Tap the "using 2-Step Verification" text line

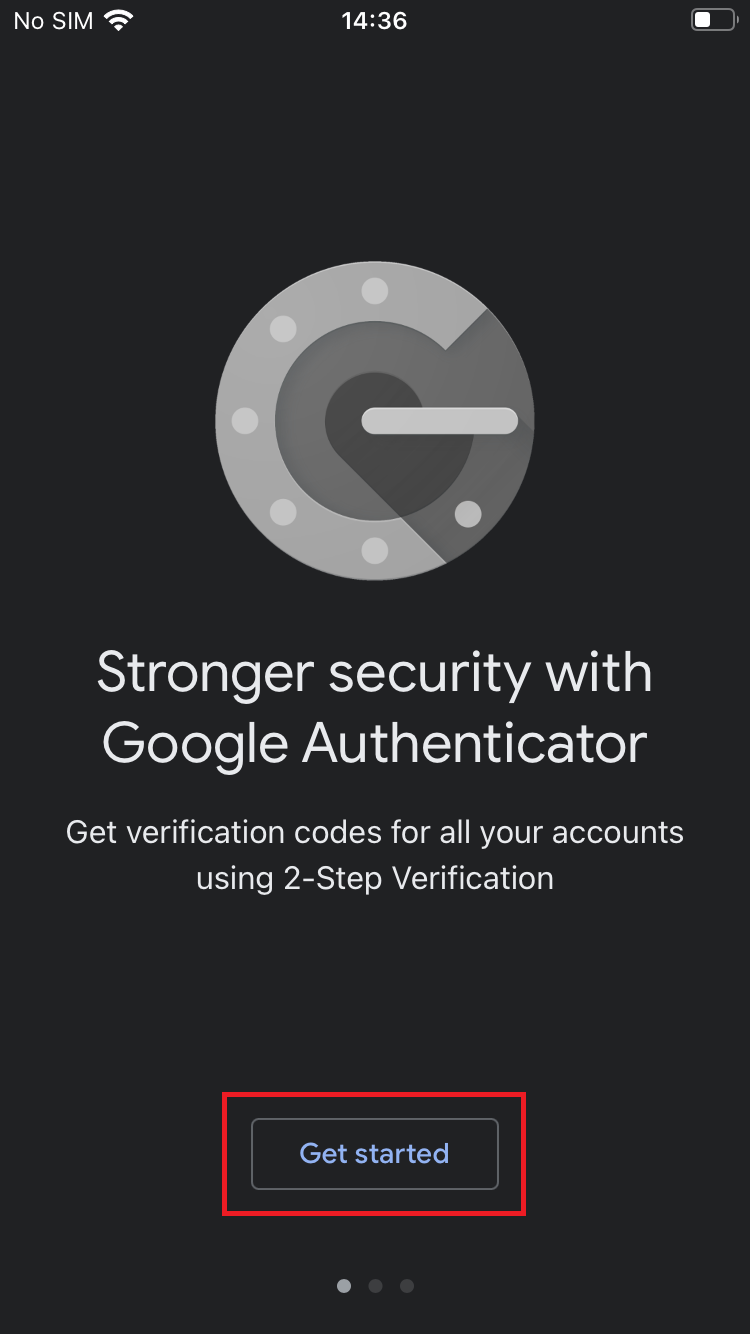[x=375, y=879]
